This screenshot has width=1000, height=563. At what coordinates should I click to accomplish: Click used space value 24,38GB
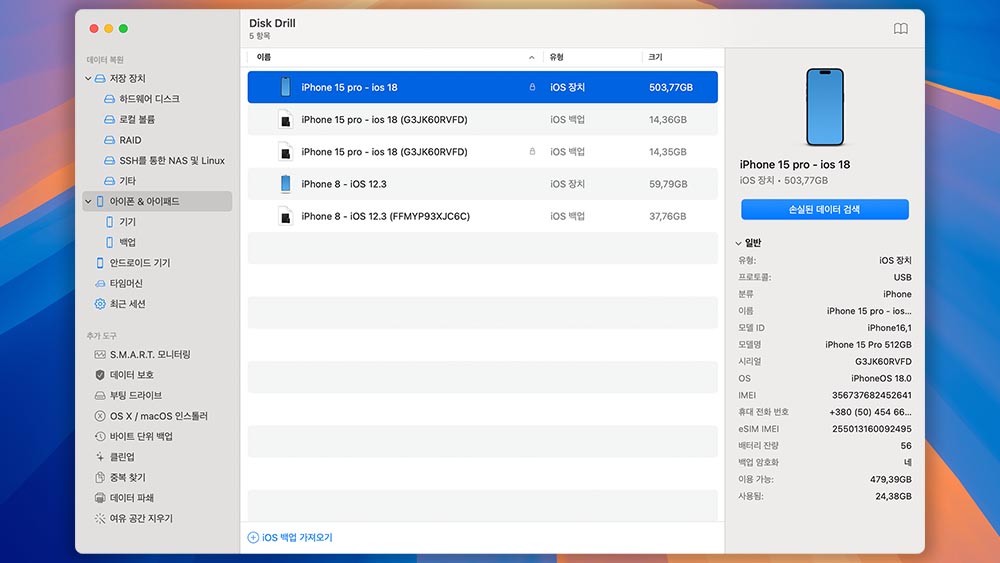coord(893,496)
